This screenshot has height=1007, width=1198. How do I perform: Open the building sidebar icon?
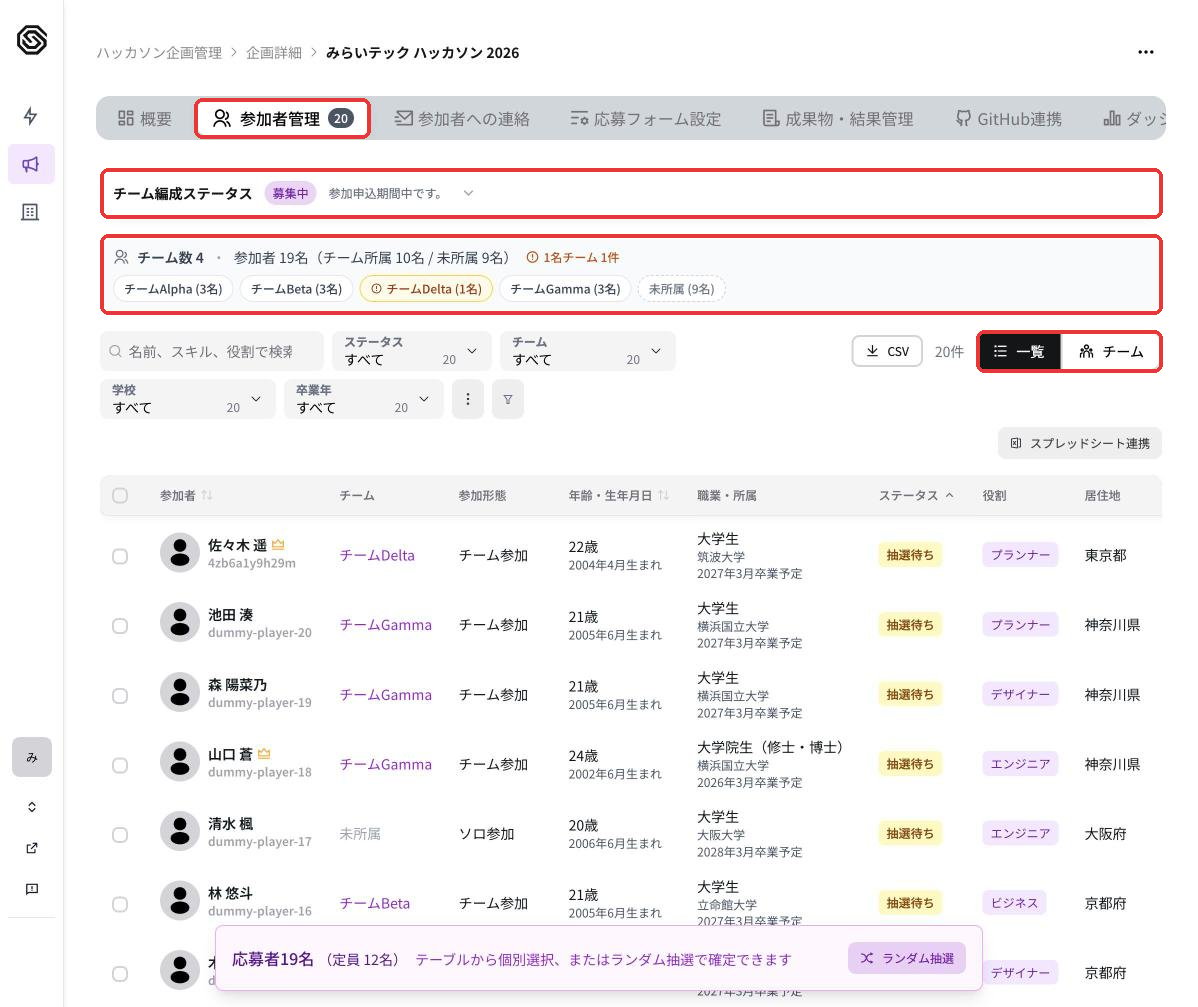pos(31,212)
